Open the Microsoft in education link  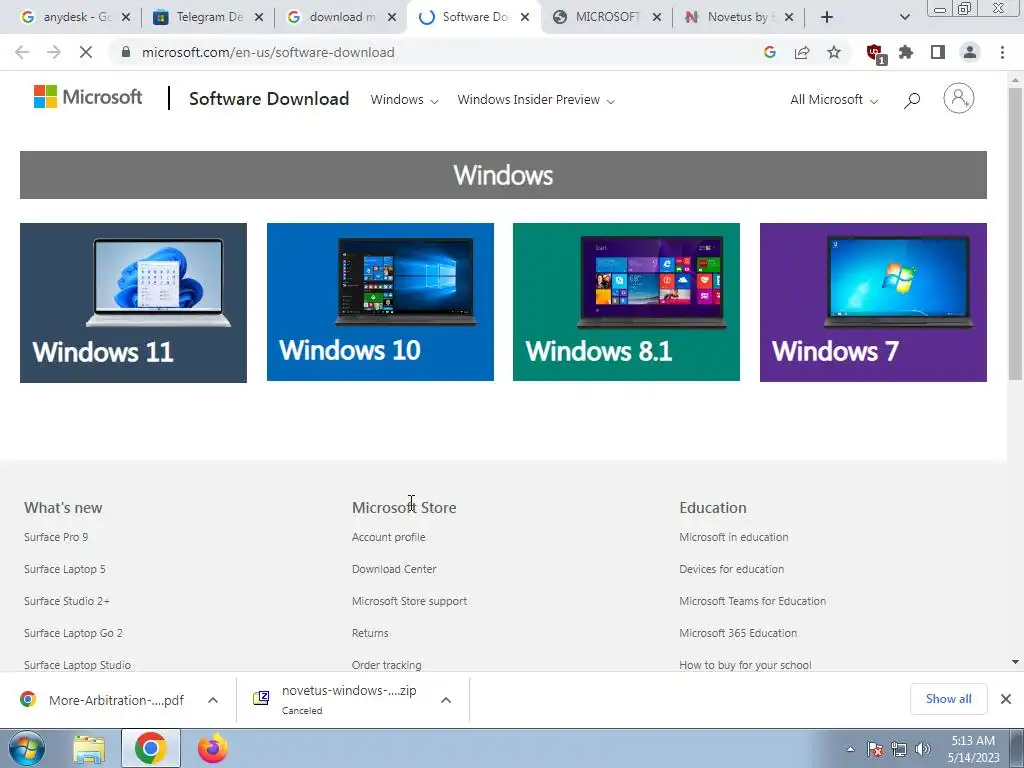[x=733, y=537]
